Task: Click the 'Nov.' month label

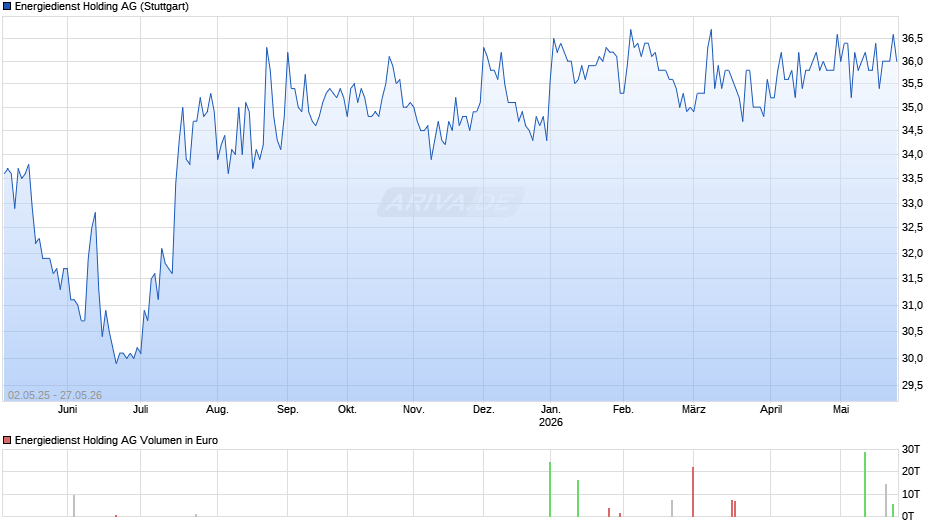Action: [414, 410]
